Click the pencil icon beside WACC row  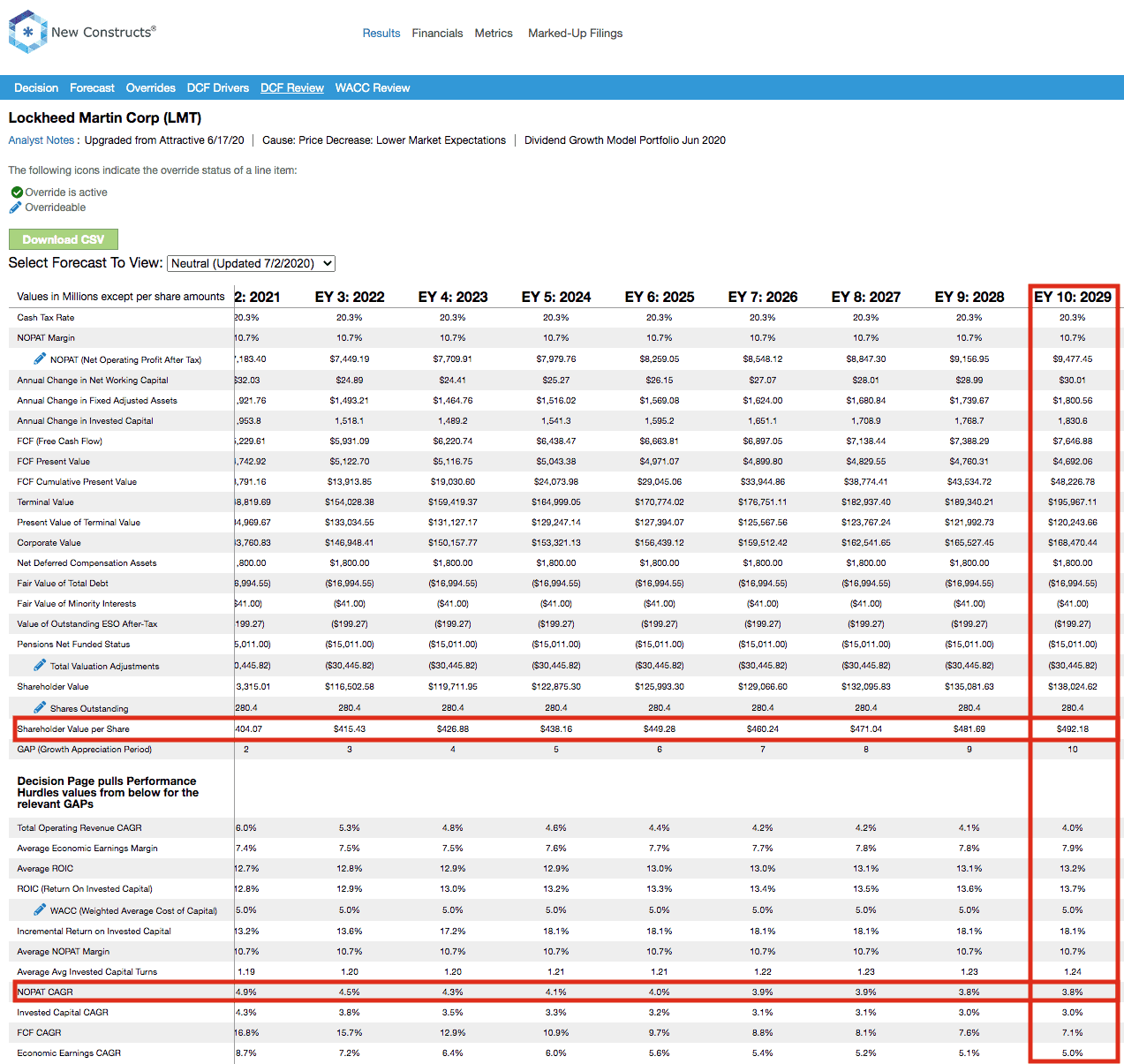(40, 909)
